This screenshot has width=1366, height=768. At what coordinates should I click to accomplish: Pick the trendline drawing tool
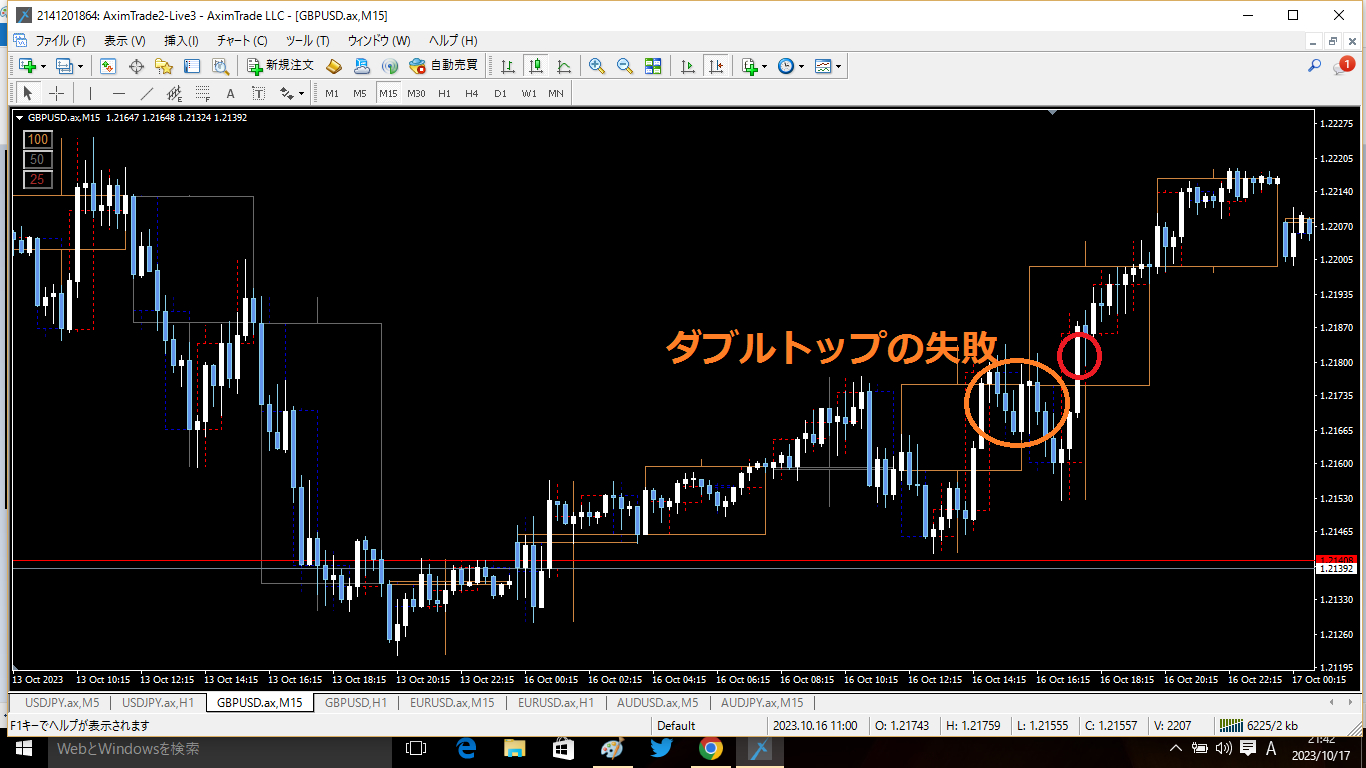coord(147,93)
